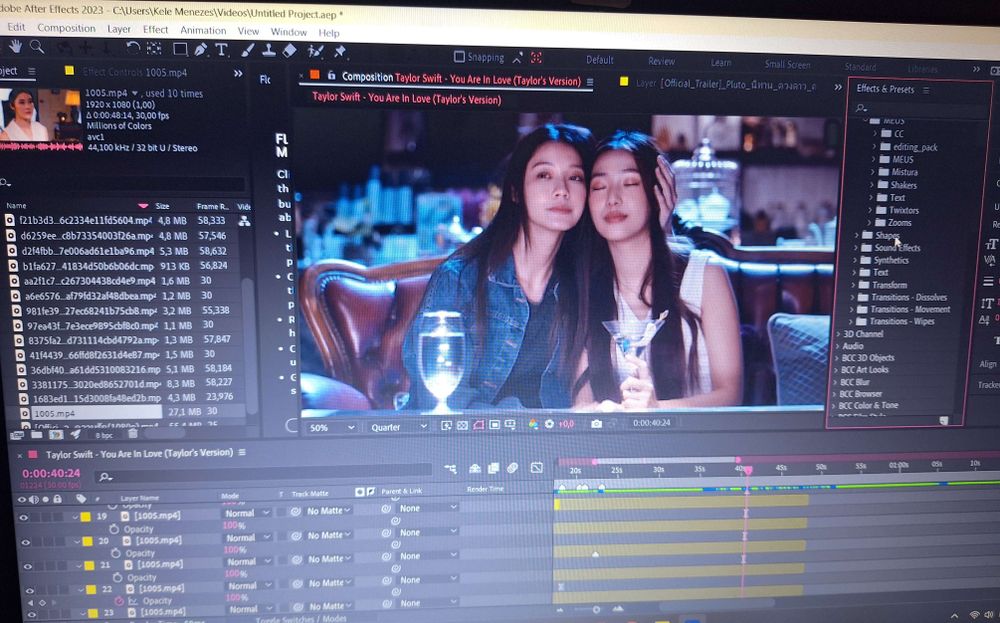Hide layer 22 with its eye icon
This screenshot has width=1000, height=623.
29,590
